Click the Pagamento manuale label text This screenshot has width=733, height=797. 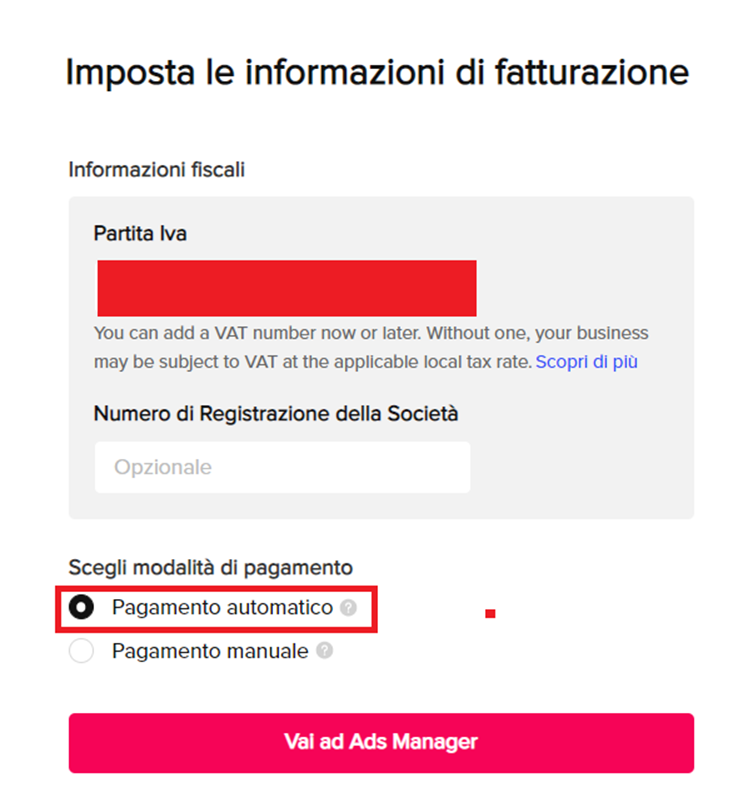[210, 651]
